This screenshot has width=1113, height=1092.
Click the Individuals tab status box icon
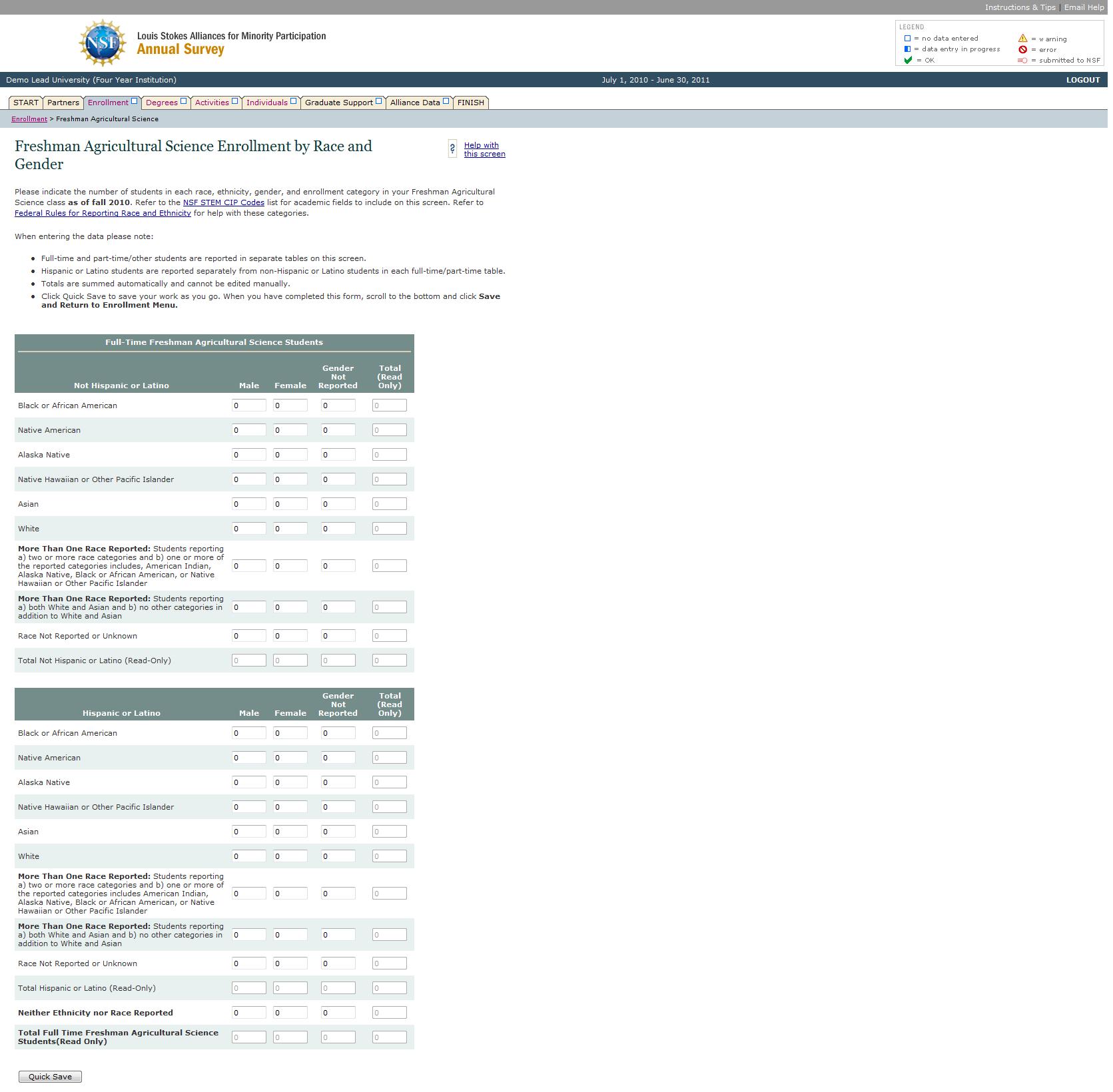[293, 102]
